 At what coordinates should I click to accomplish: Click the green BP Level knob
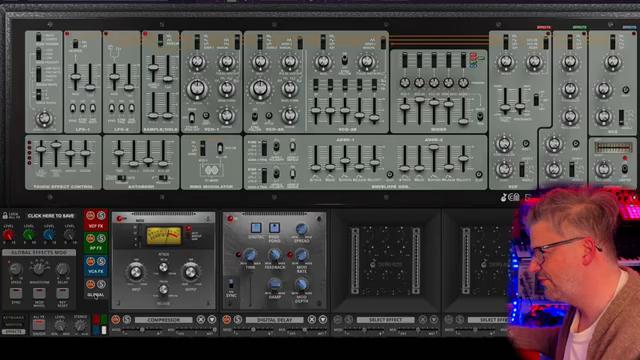click(29, 235)
